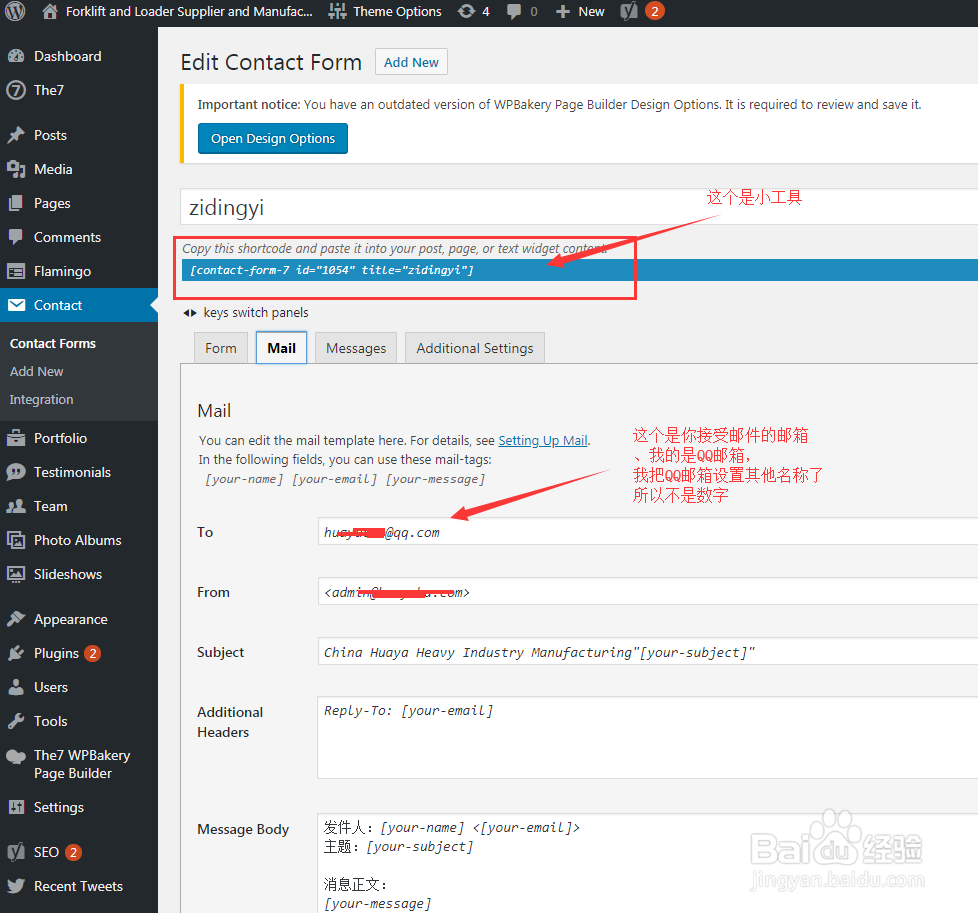Click the Additional Headers text area
The height and width of the screenshot is (913, 978).
pos(647,737)
